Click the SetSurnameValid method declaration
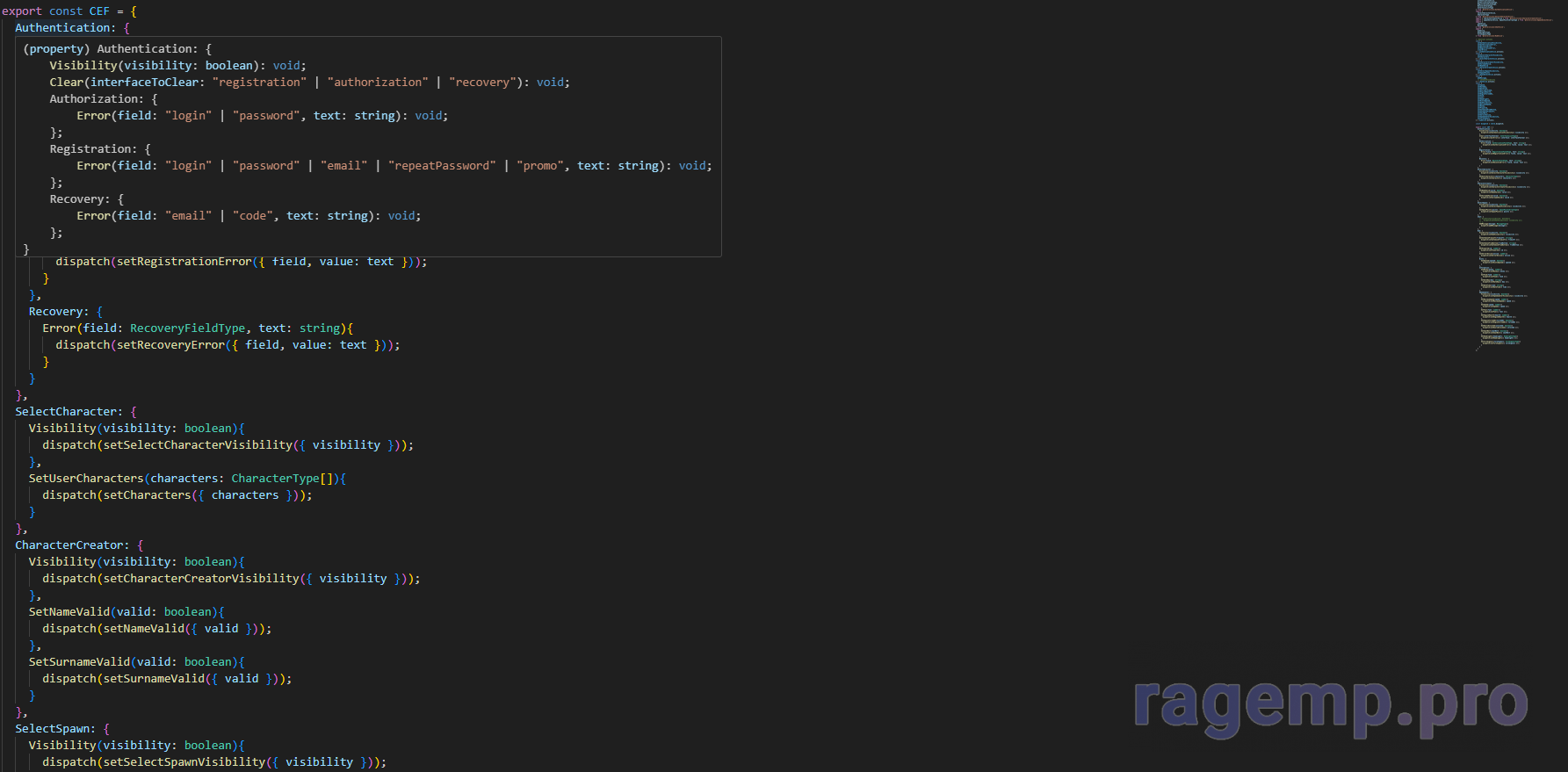This screenshot has height=772, width=1568. pyautogui.click(x=79, y=662)
